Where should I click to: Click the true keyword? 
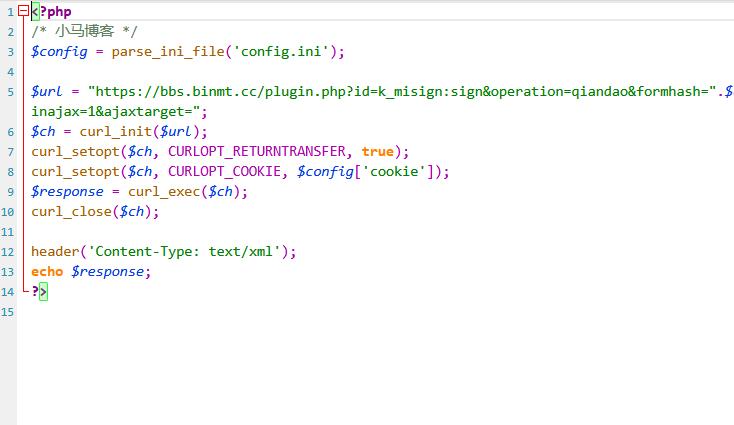(x=378, y=152)
